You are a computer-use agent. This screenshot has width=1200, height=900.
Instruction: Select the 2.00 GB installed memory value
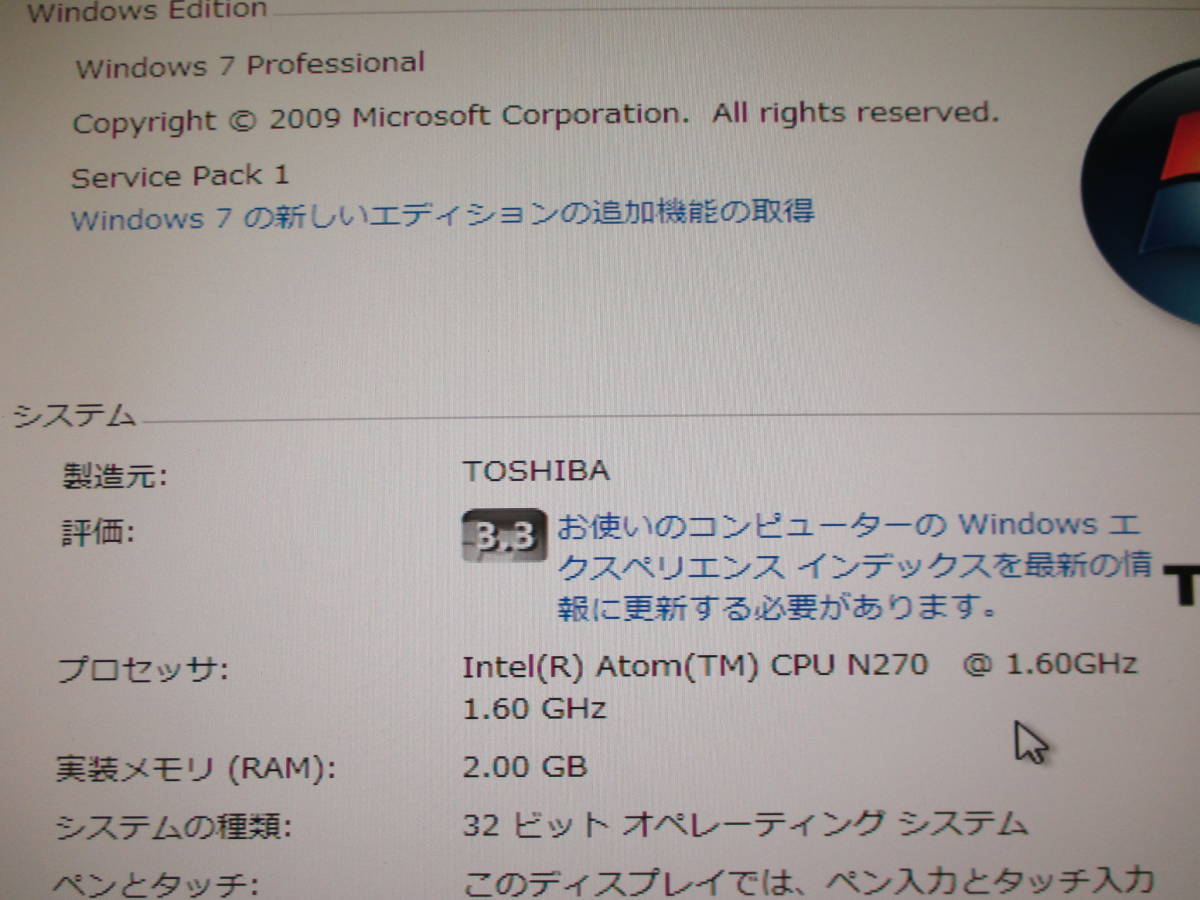point(525,767)
